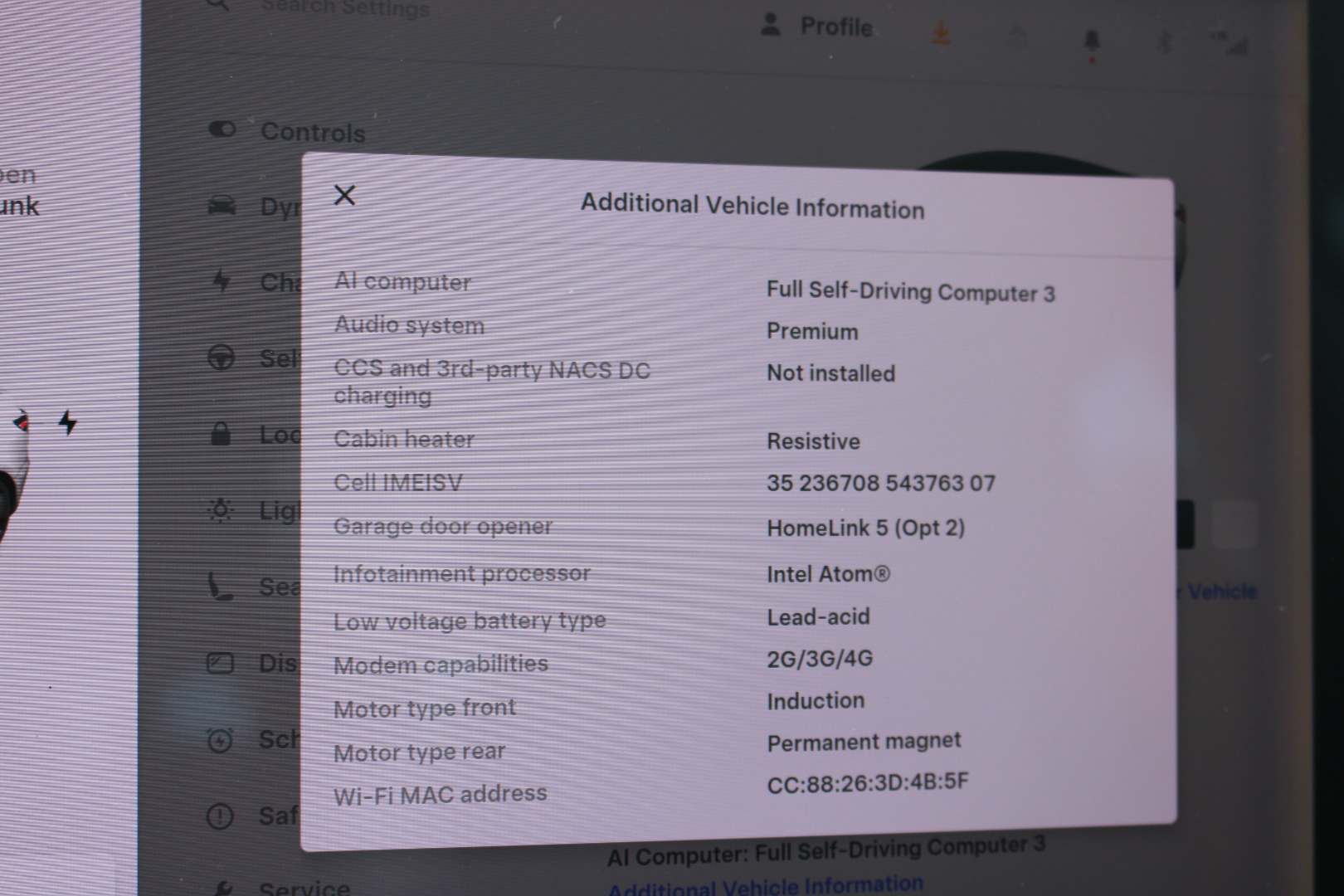Tap the 'AI Computer: Full Self-Driving Computer 3' line behind dialog

(825, 852)
